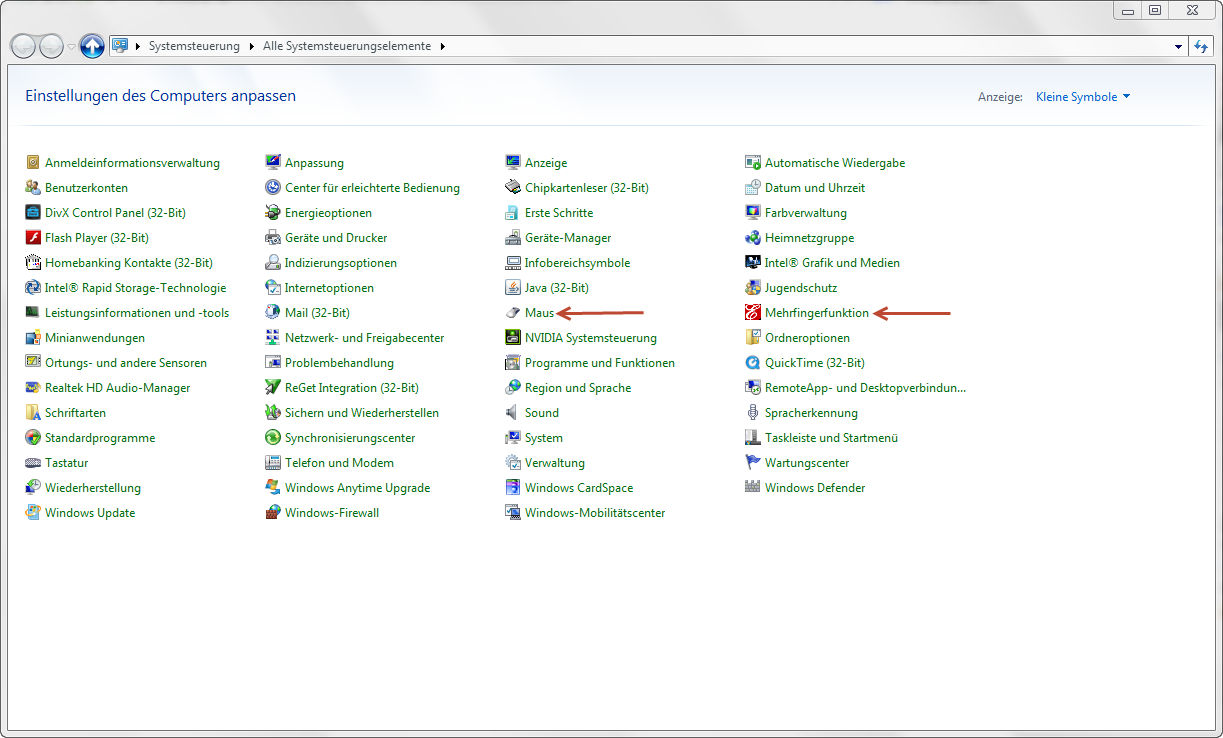This screenshot has height=738, width=1223.
Task: Click the Maus mouse icon
Action: click(x=513, y=313)
